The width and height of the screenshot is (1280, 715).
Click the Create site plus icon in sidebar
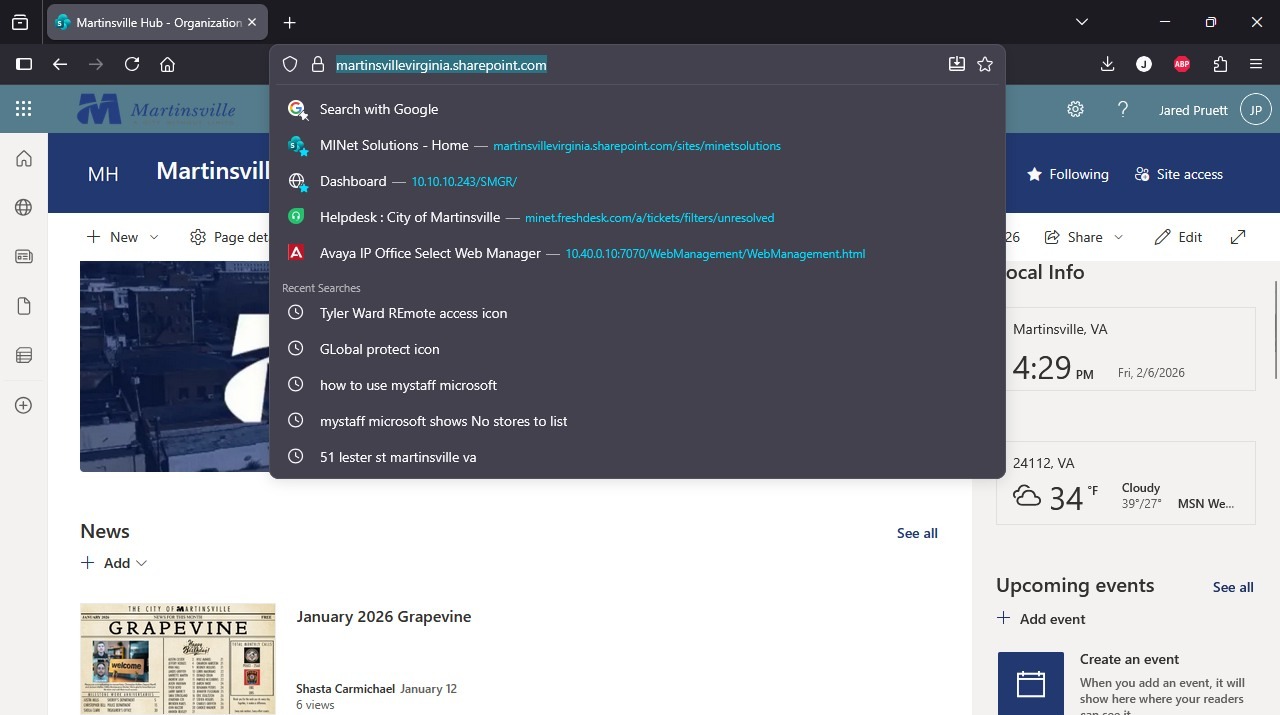(x=24, y=405)
